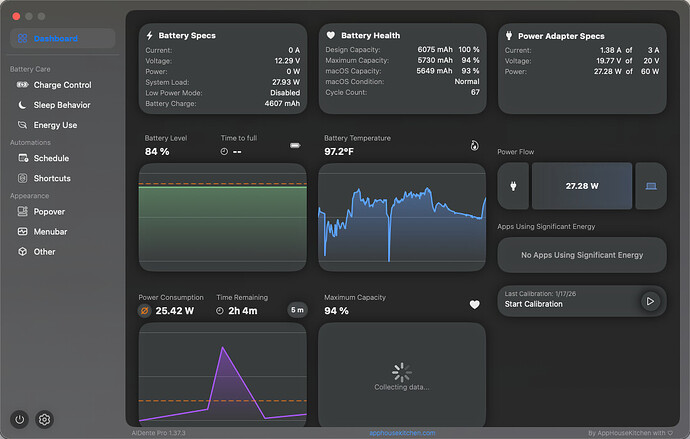Open the apphousekitchen.com link
The height and width of the screenshot is (439, 690).
click(x=402, y=433)
